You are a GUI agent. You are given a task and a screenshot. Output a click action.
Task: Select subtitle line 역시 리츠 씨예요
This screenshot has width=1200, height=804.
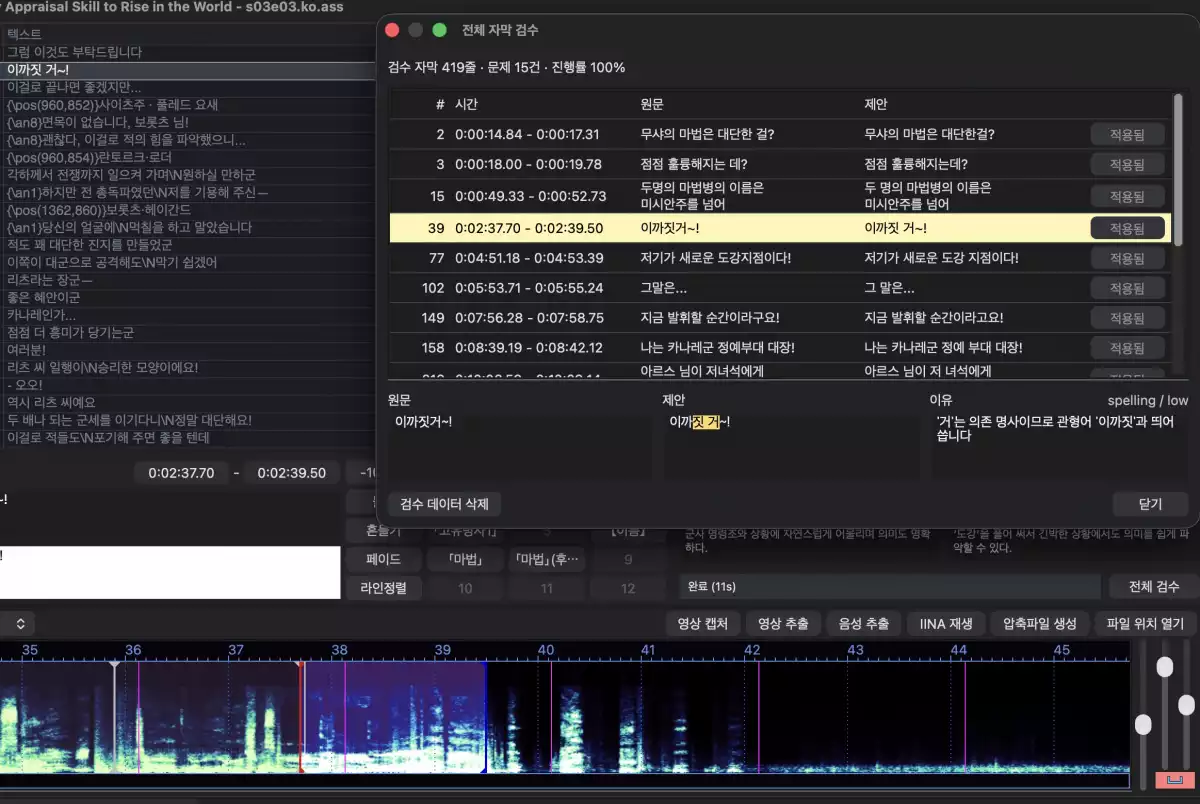(186, 403)
